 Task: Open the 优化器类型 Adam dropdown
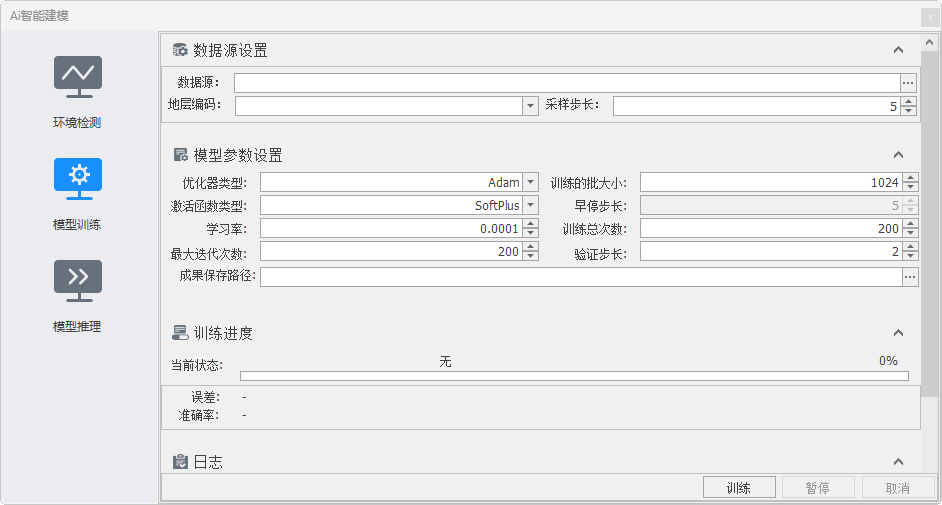pyautogui.click(x=530, y=183)
